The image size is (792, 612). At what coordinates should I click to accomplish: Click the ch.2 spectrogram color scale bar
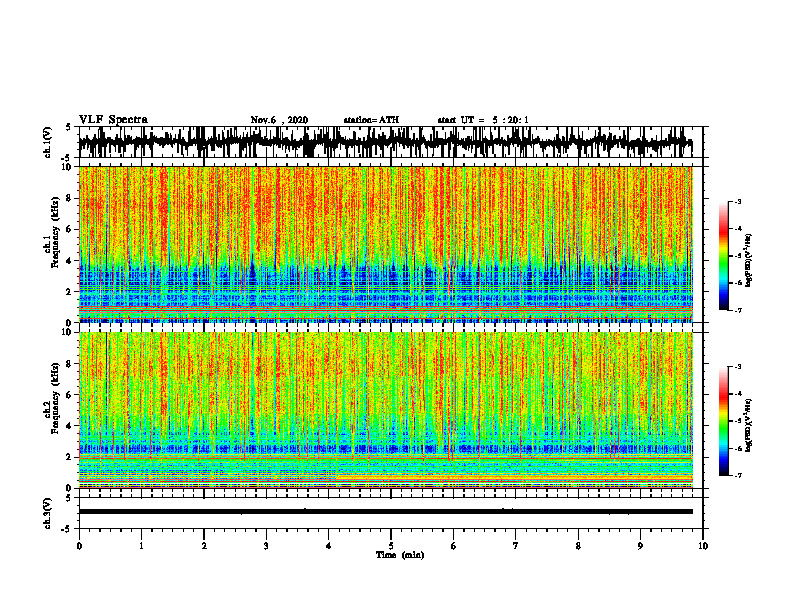tap(723, 421)
